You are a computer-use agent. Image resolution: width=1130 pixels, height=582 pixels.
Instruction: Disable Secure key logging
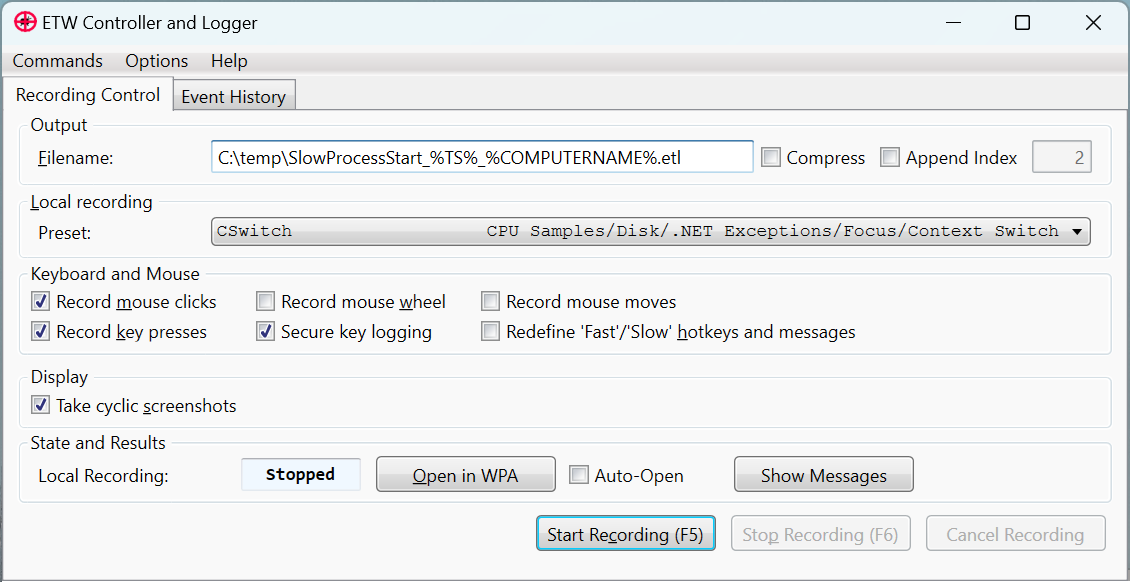point(265,332)
